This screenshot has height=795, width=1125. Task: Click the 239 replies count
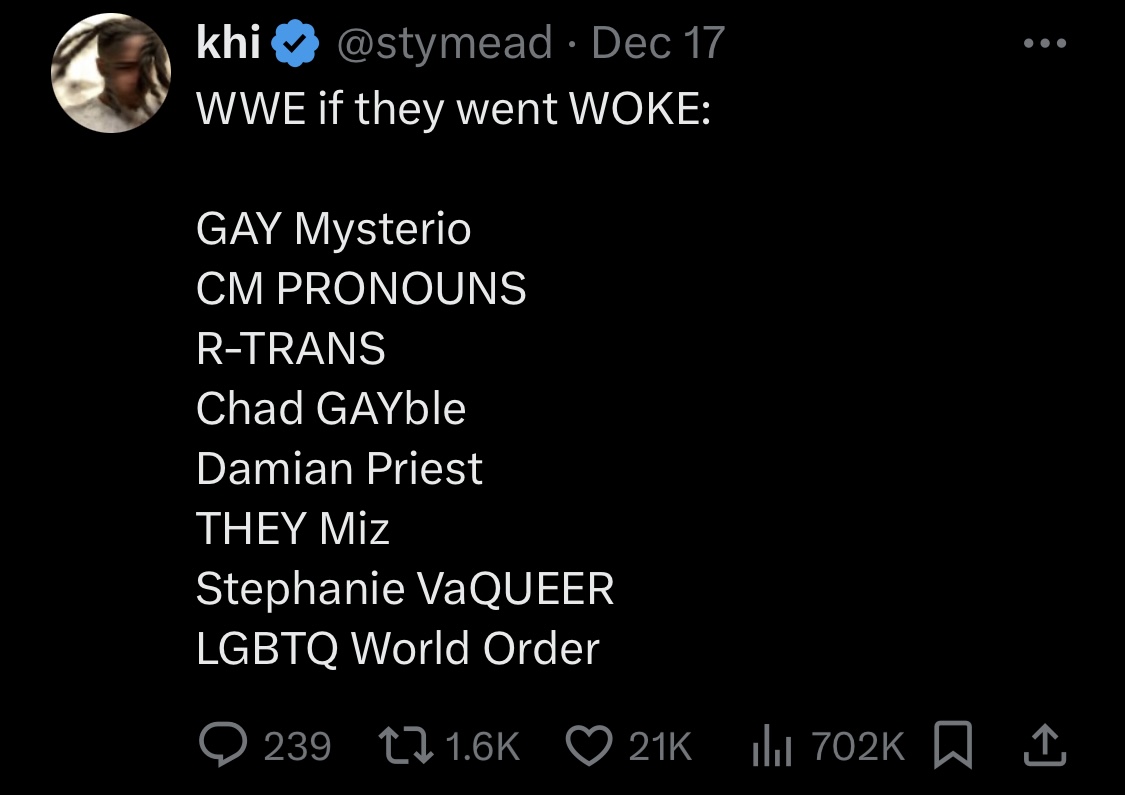click(x=296, y=746)
